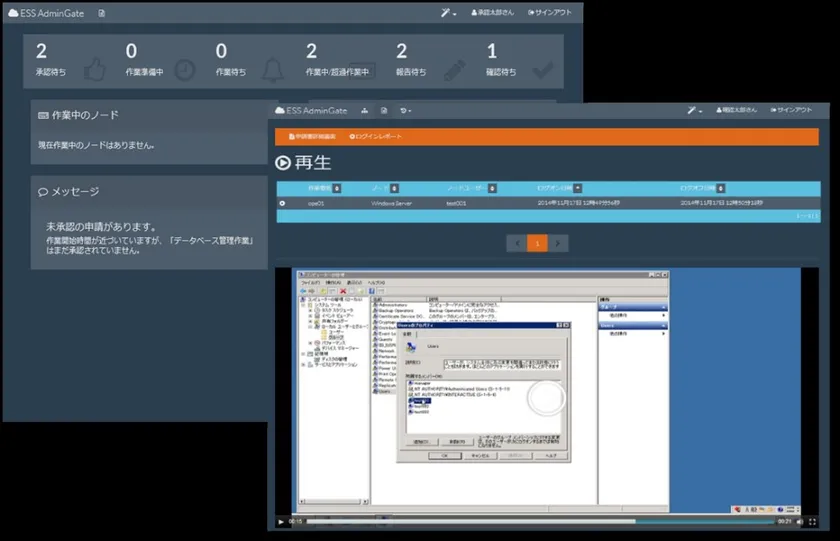Open the magic wand dropdown in front window
This screenshot has height=541, width=840.
(694, 110)
